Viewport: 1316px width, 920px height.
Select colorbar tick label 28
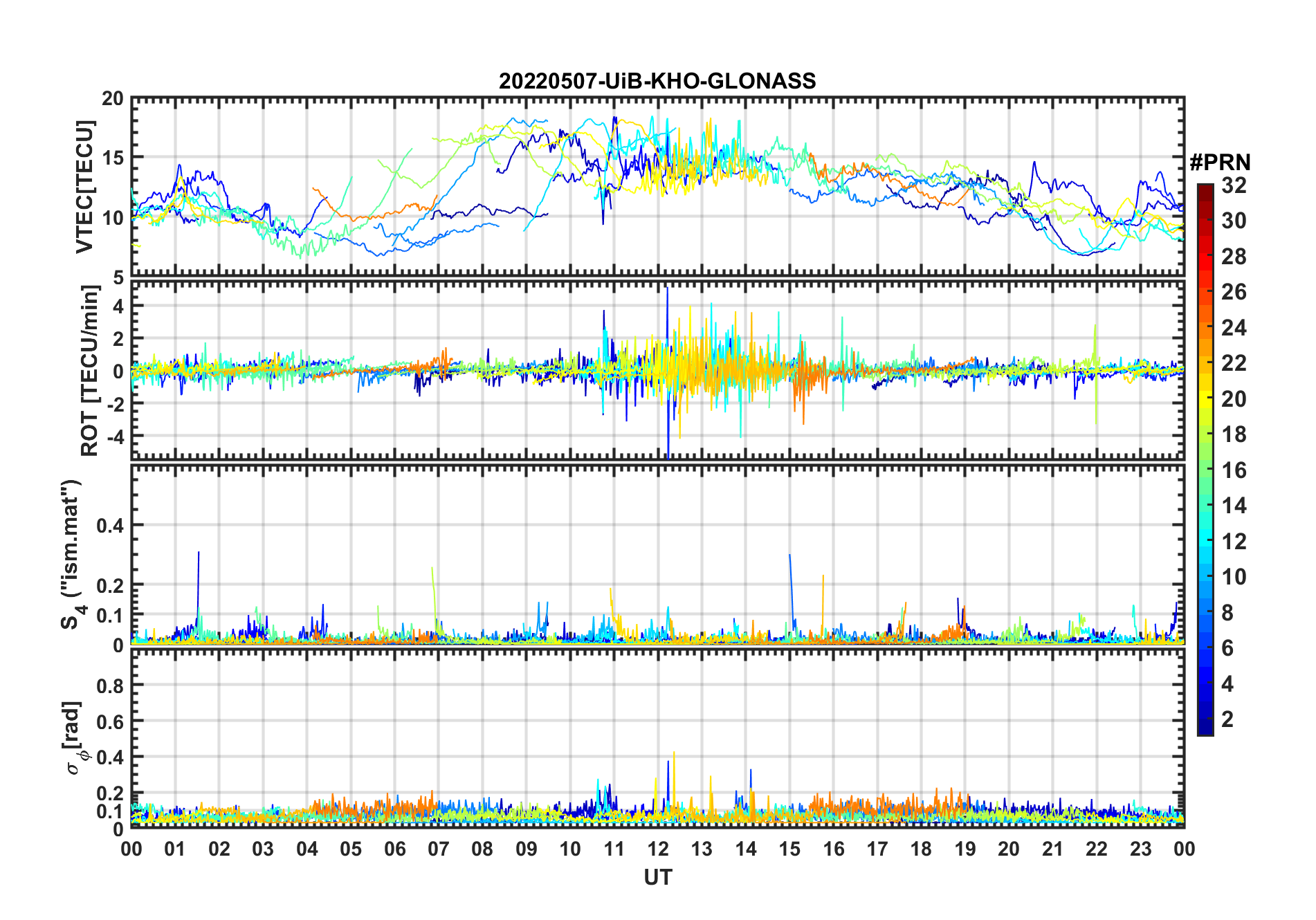click(x=1234, y=256)
